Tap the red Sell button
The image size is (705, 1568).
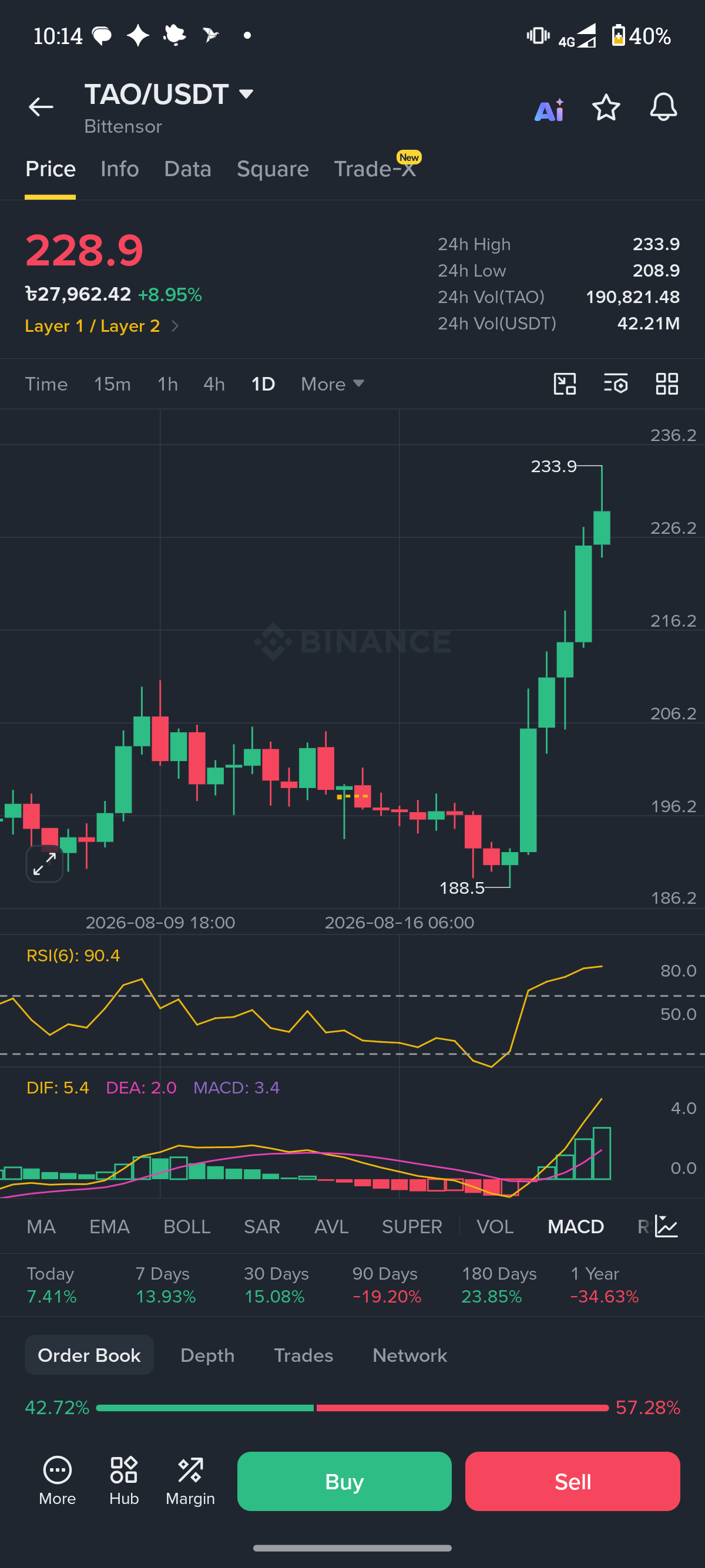point(572,1481)
